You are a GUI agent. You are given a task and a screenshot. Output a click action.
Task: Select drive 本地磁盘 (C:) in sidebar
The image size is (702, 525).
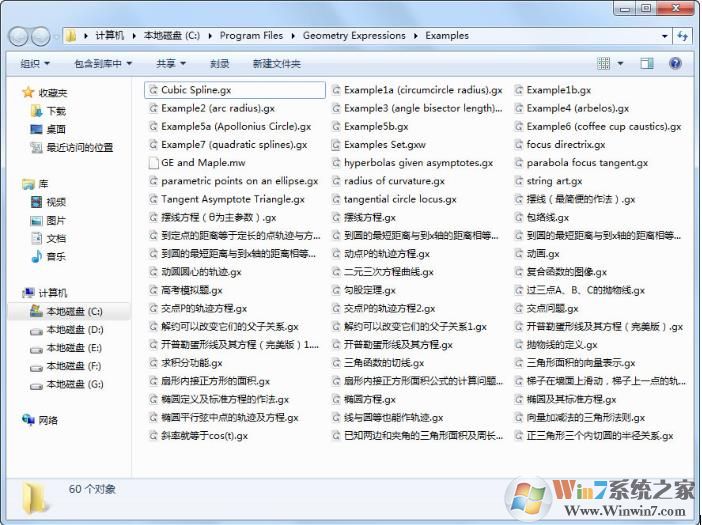(66, 311)
